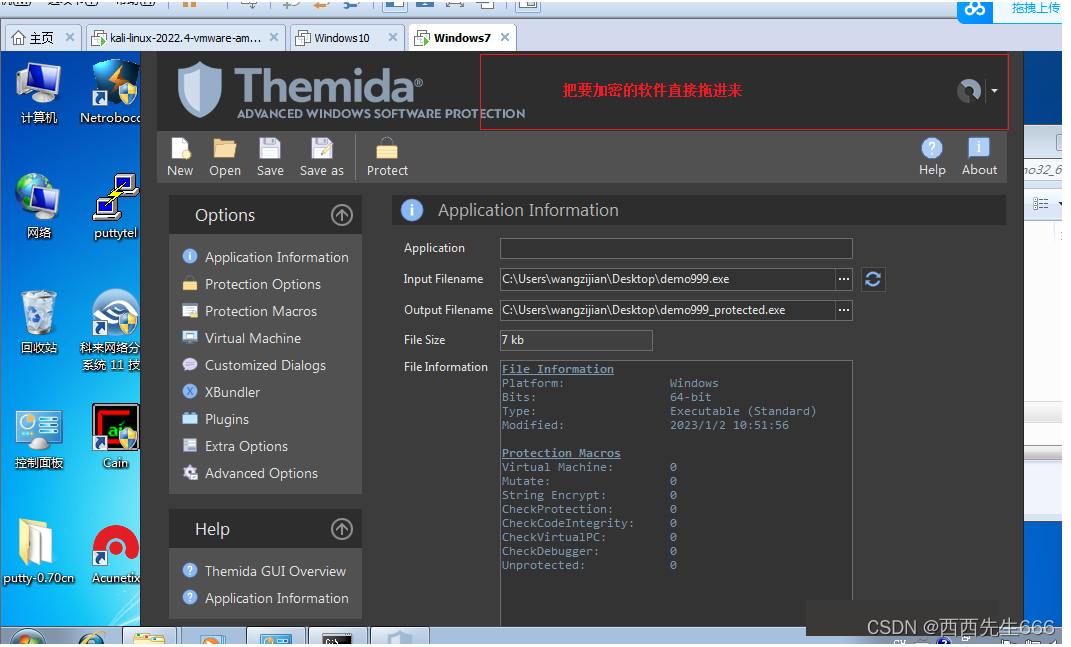This screenshot has height=647, width=1071.
Task: Click the Application Information header info icon
Action: (x=412, y=210)
